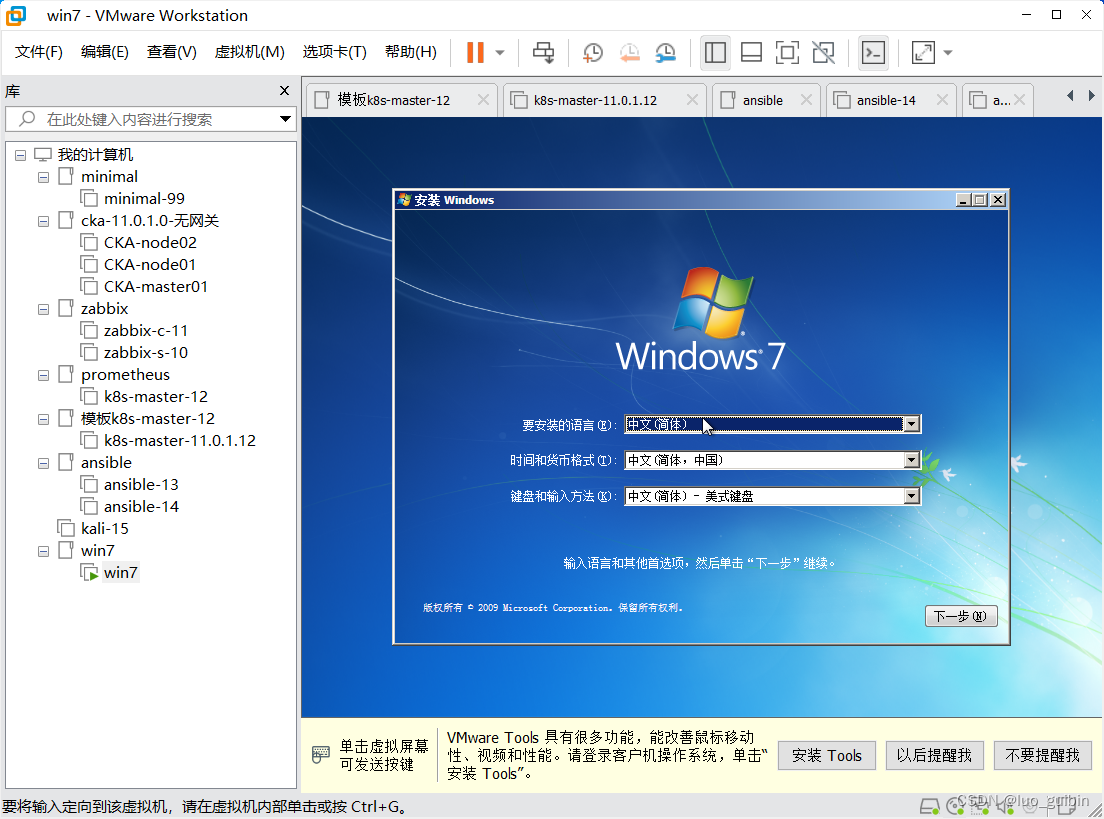Click the send Ctrl+Alt+Del toolbar icon
Screen dimensions: 1104x819
(543, 52)
